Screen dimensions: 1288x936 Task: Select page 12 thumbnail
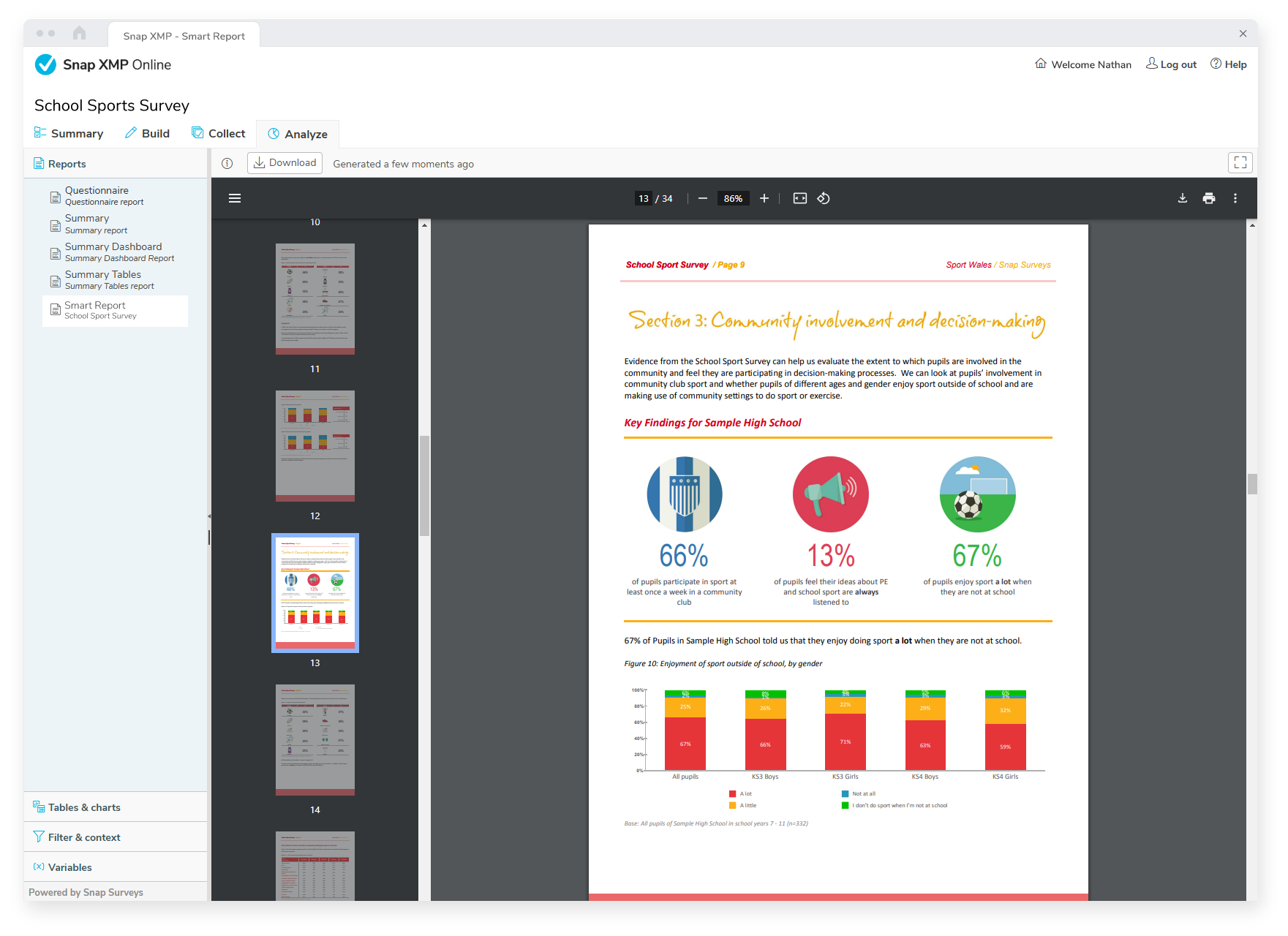315,445
